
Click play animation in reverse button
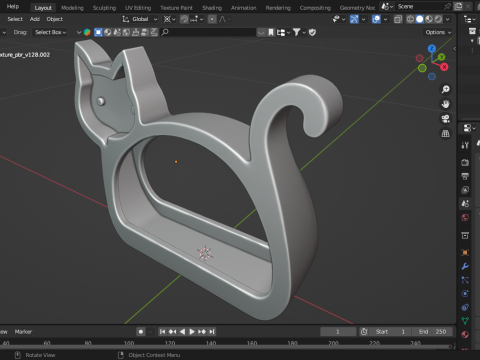click(x=182, y=332)
